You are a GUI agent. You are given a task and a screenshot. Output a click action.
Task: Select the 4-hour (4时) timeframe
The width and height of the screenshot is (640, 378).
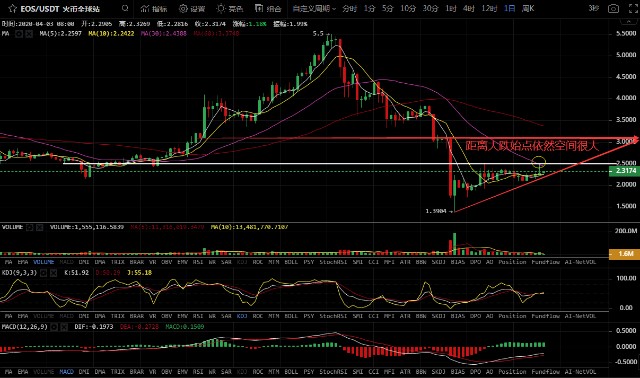click(469, 9)
